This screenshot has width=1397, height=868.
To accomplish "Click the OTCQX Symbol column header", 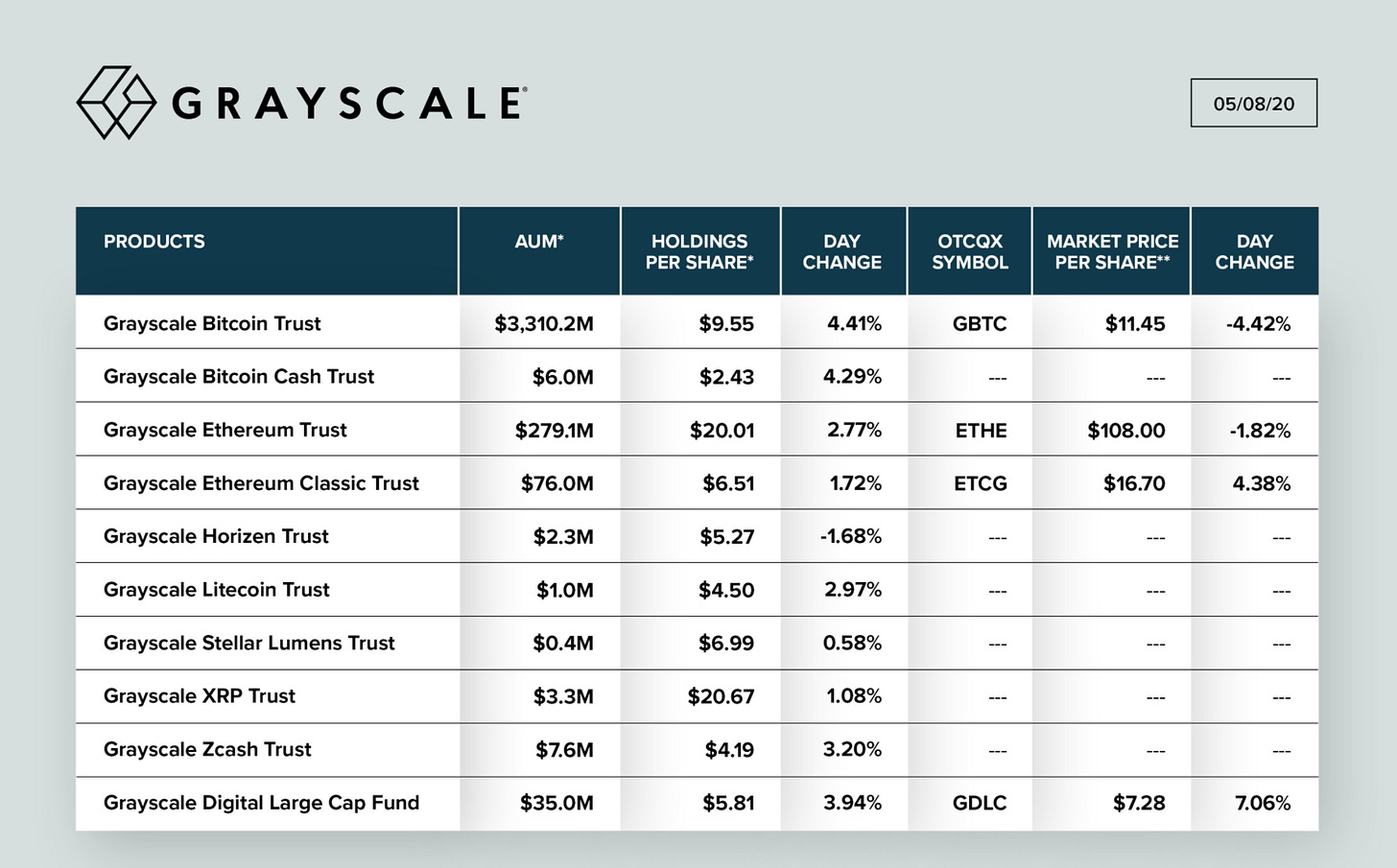I will pos(970,251).
